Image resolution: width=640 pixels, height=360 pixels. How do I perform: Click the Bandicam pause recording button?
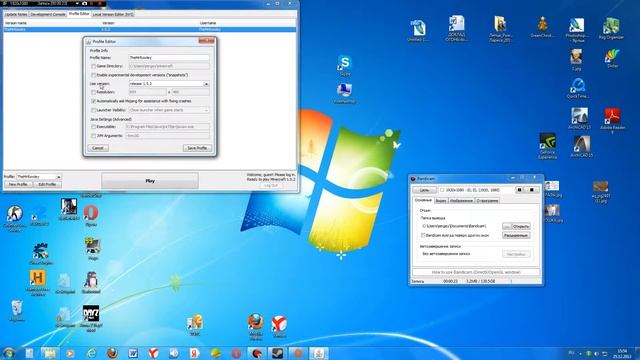click(x=520, y=190)
